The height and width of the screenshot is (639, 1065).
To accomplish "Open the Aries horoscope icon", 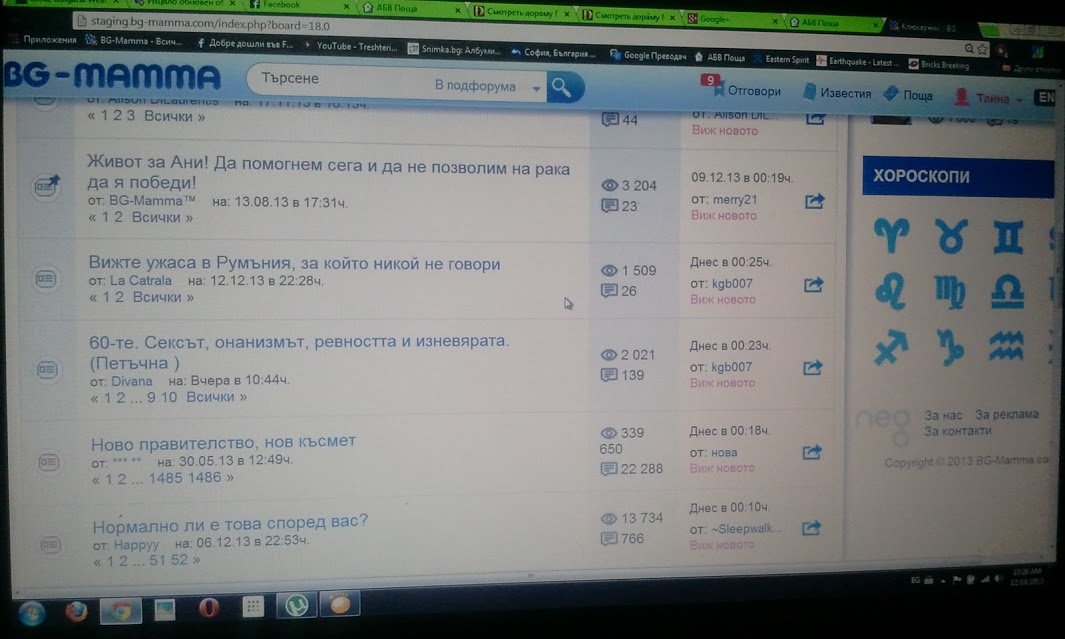I will coord(891,236).
